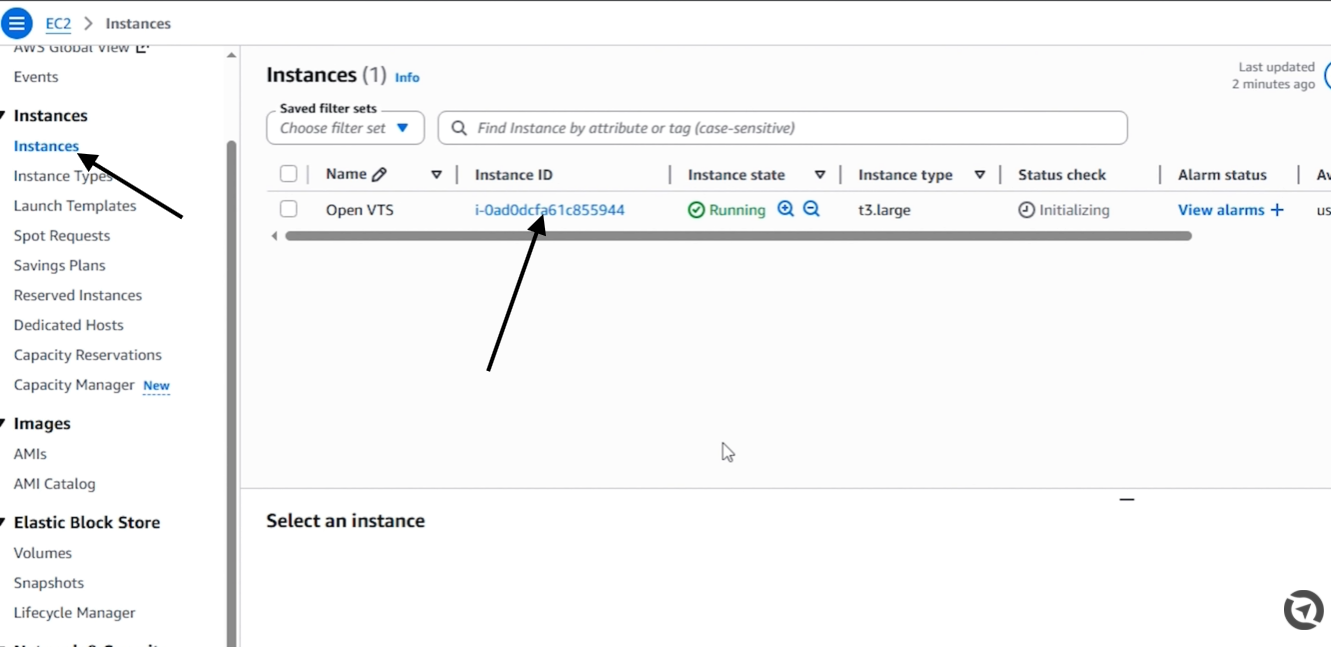Tick the checkbox for Open VTS row
This screenshot has height=647, width=1331.
click(289, 209)
